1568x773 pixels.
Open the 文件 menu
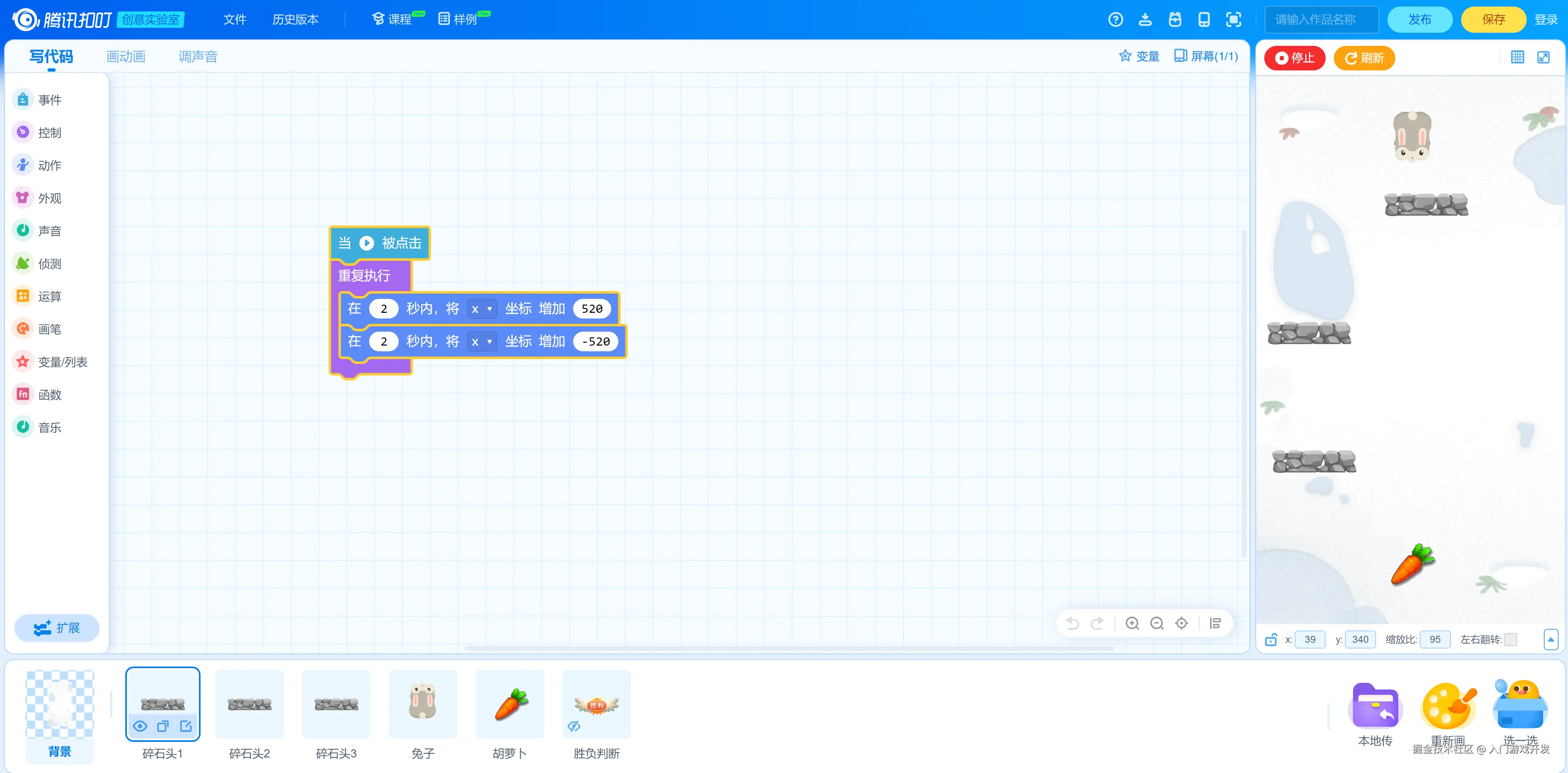(x=235, y=20)
